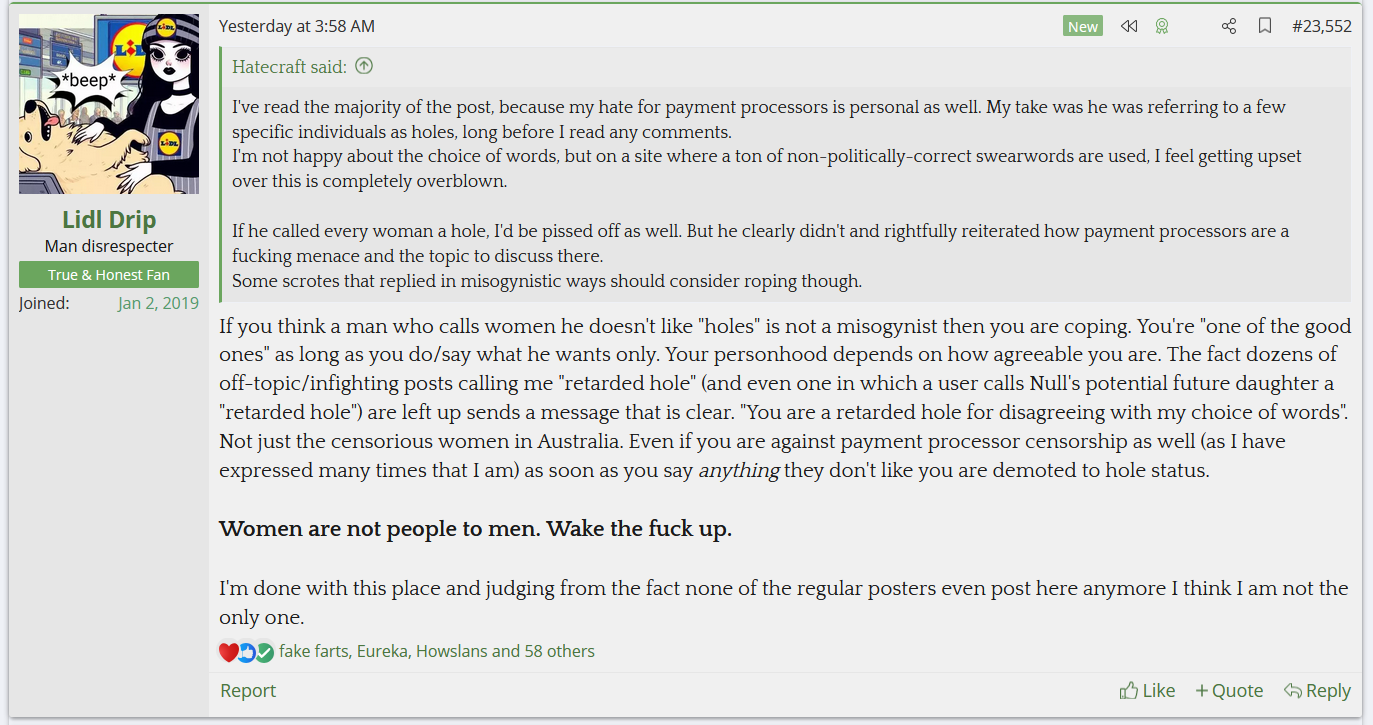Screen dimensions: 1373x725
Task: Report this post
Action: (x=248, y=691)
